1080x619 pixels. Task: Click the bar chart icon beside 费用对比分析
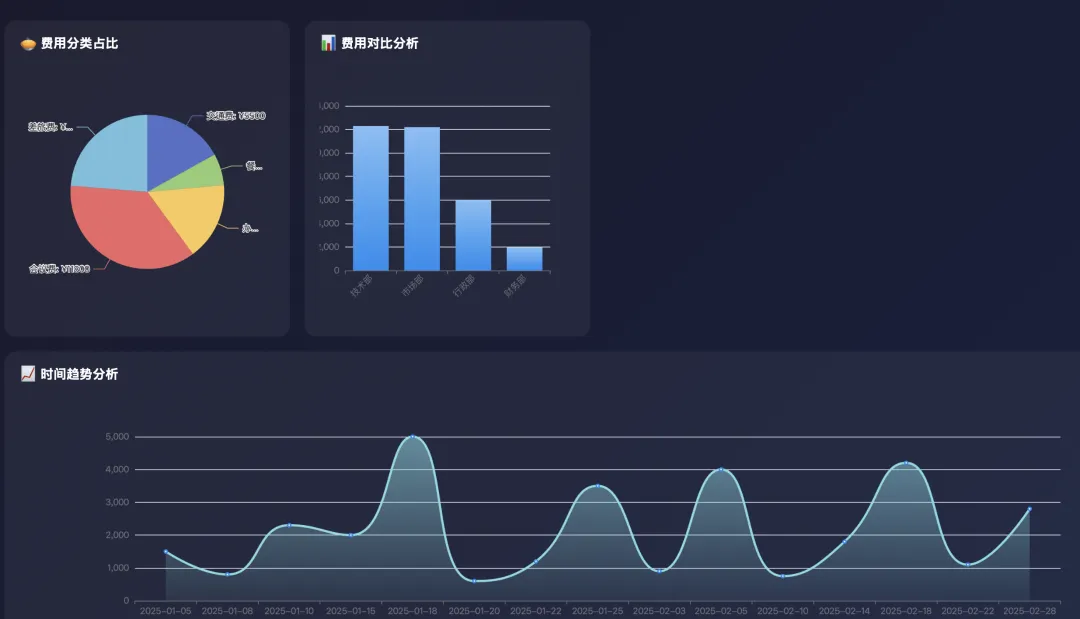329,43
